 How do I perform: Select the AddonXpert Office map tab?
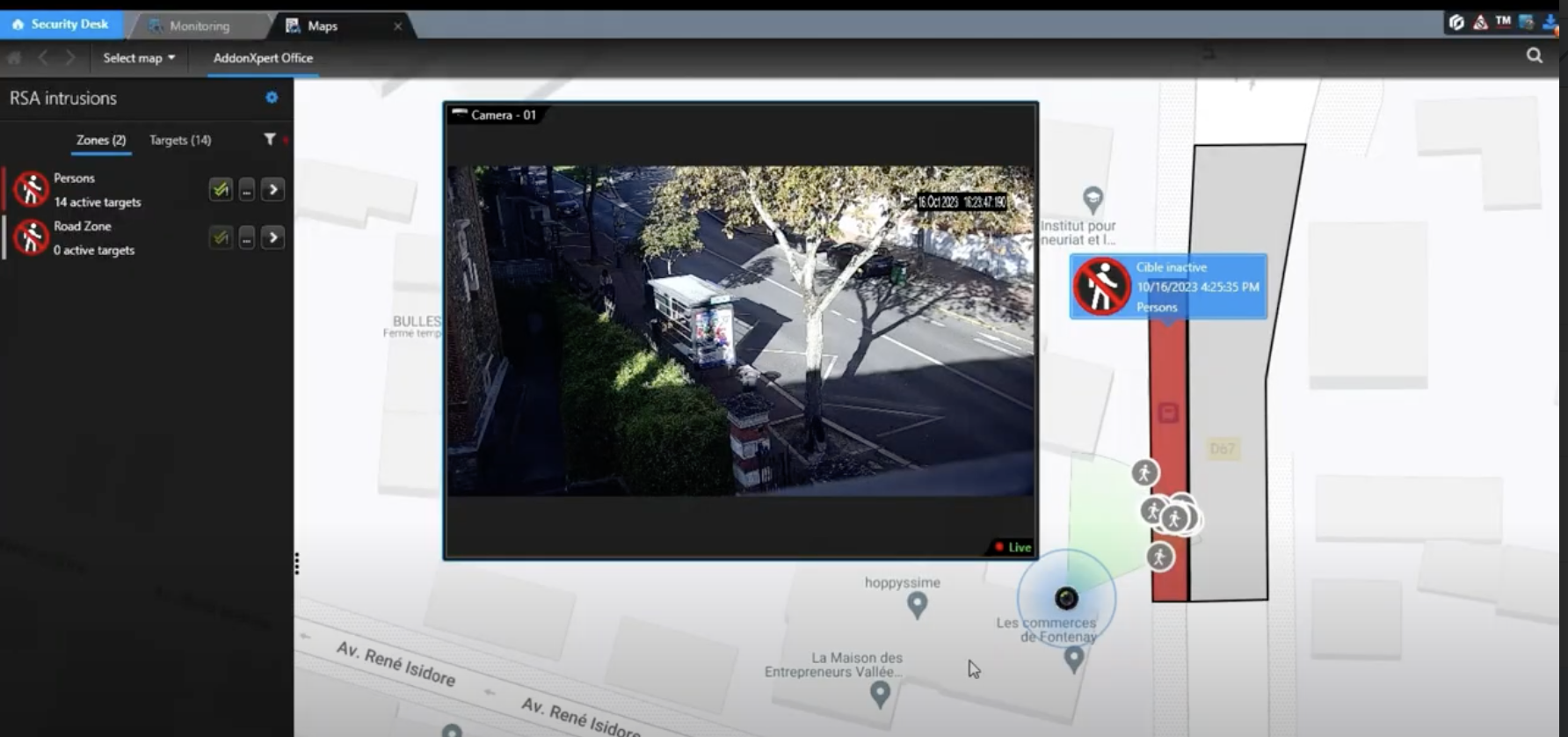263,58
